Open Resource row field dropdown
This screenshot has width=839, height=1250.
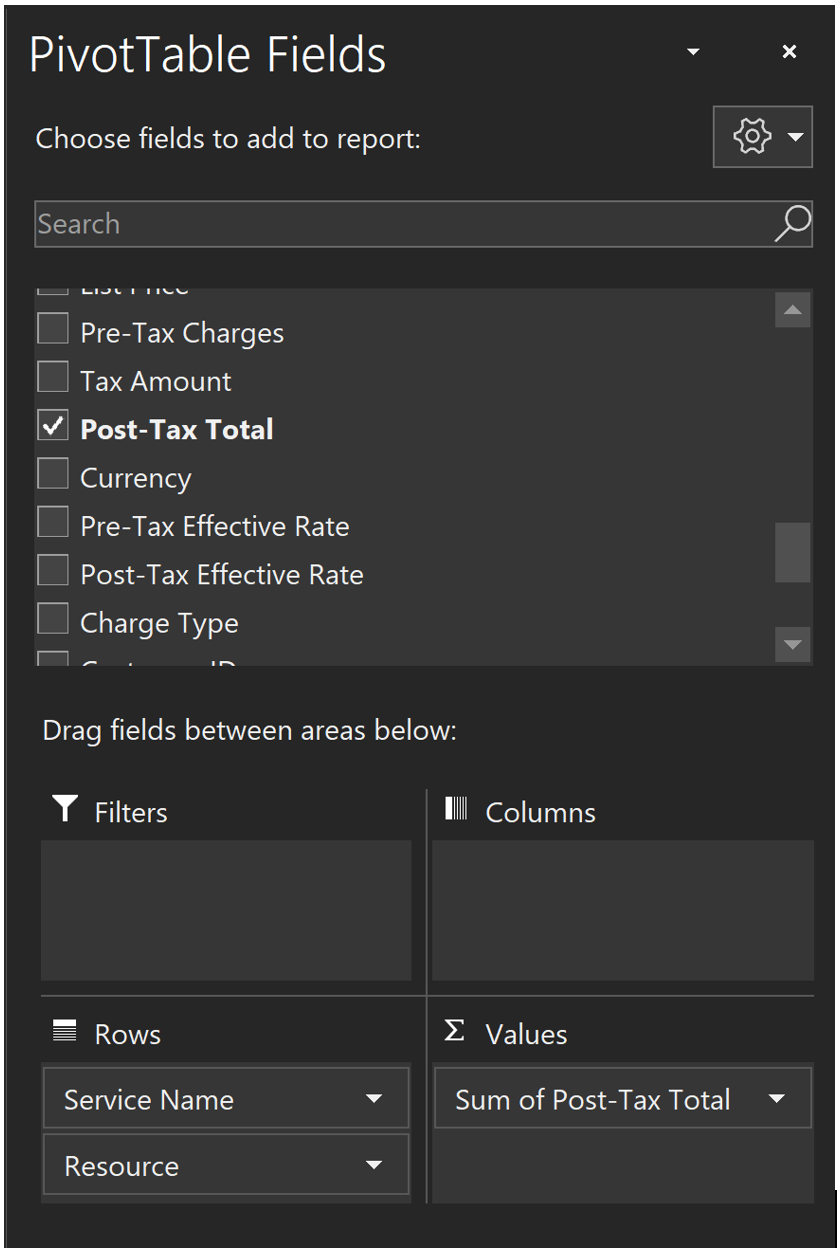(374, 1165)
